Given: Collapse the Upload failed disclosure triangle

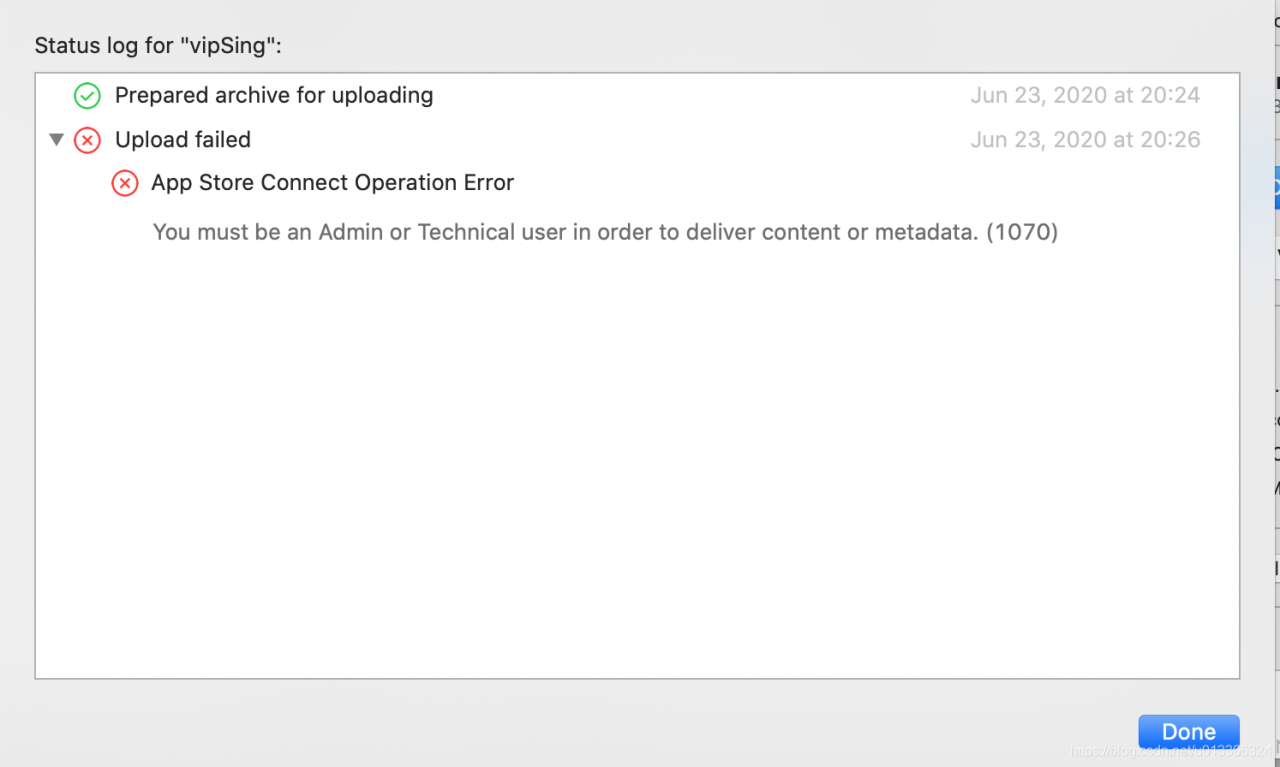Looking at the screenshot, I should (x=56, y=140).
